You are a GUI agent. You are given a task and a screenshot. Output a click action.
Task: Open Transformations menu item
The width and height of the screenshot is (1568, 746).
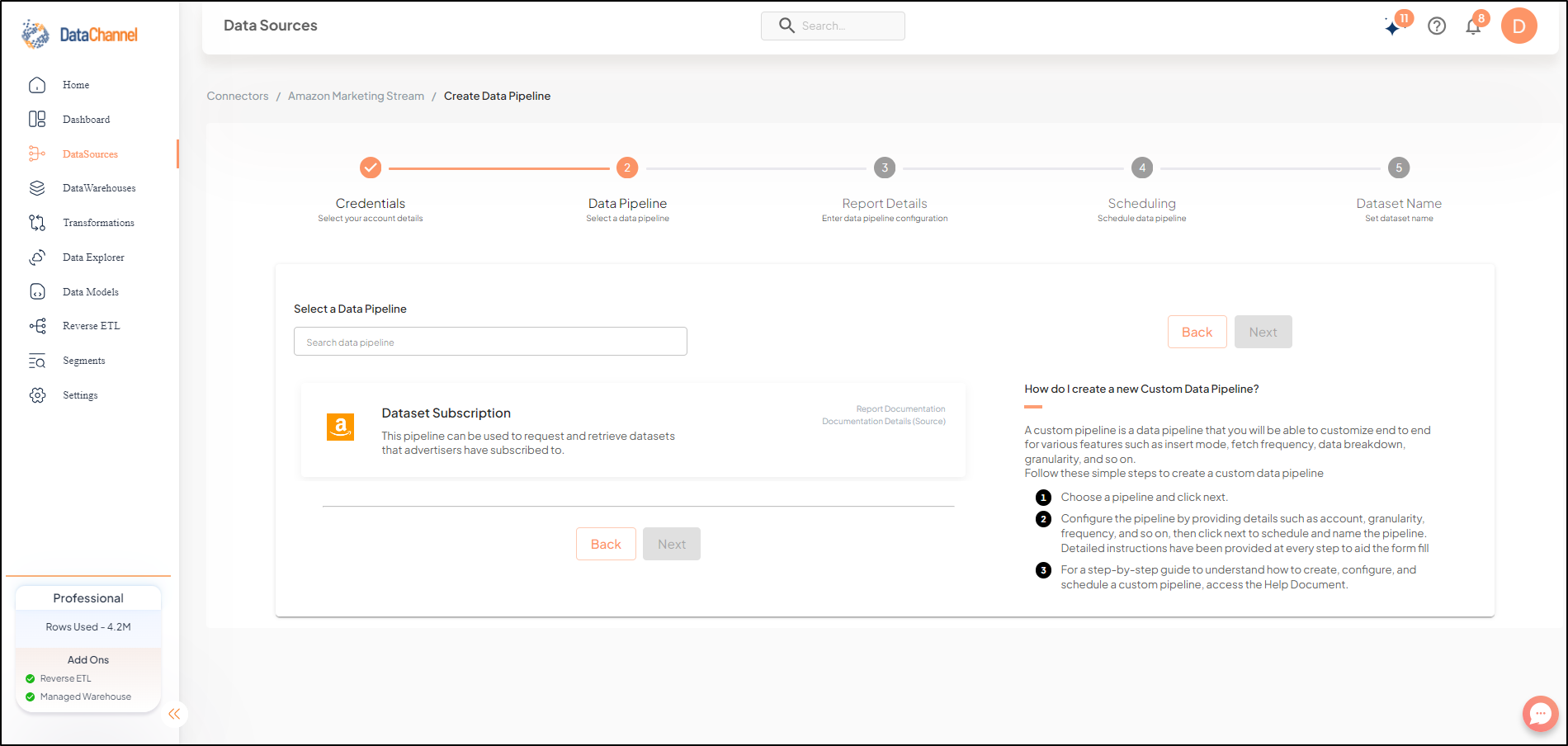pos(98,223)
